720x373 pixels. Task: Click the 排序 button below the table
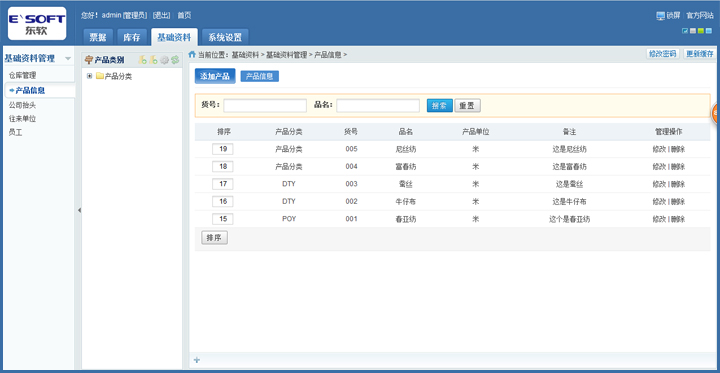click(x=214, y=238)
